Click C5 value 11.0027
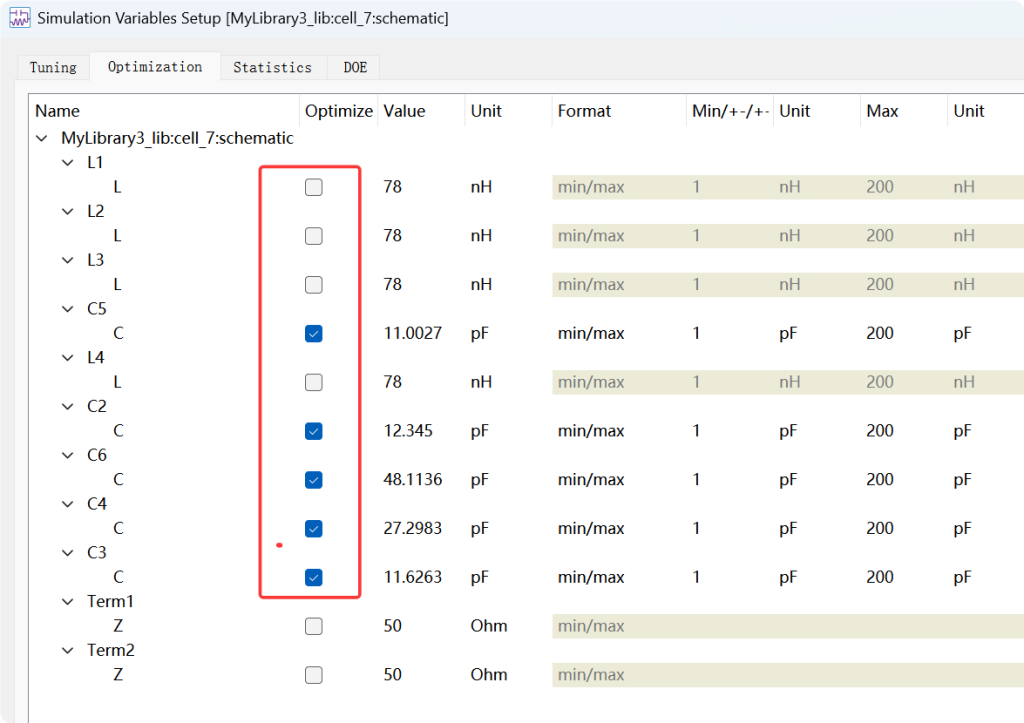The width and height of the screenshot is (1024, 723). [x=413, y=333]
